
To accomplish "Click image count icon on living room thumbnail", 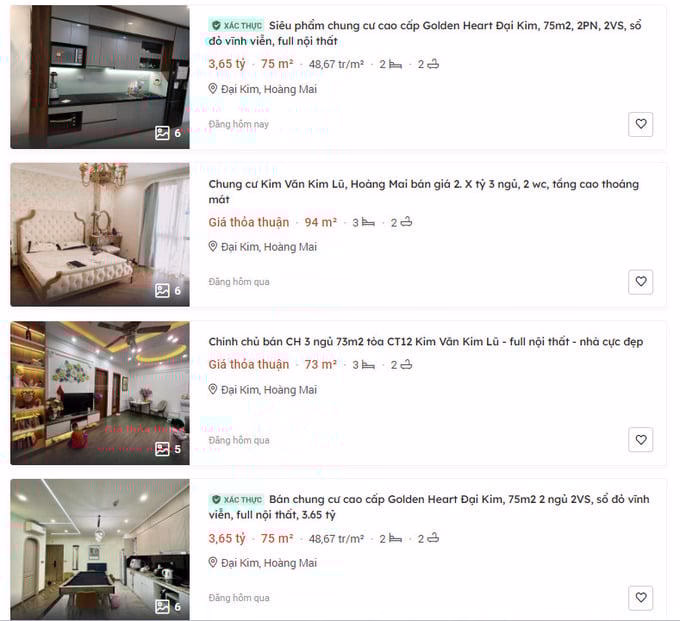I will click(162, 449).
